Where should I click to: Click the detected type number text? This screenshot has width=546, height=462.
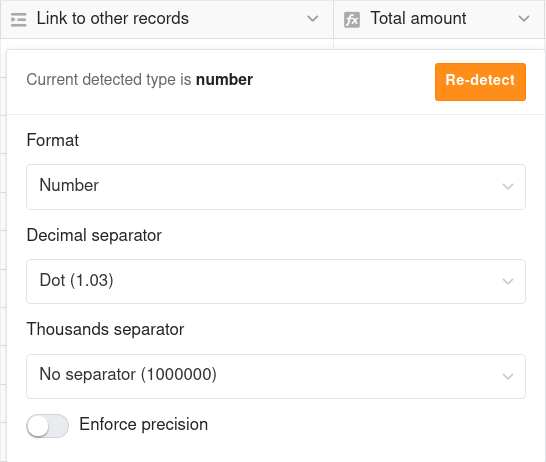click(224, 80)
